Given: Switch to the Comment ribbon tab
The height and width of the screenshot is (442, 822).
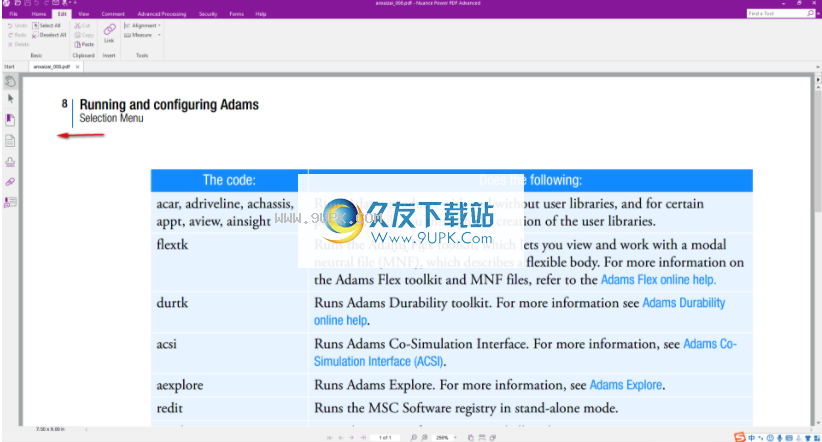Looking at the screenshot, I should pyautogui.click(x=113, y=14).
